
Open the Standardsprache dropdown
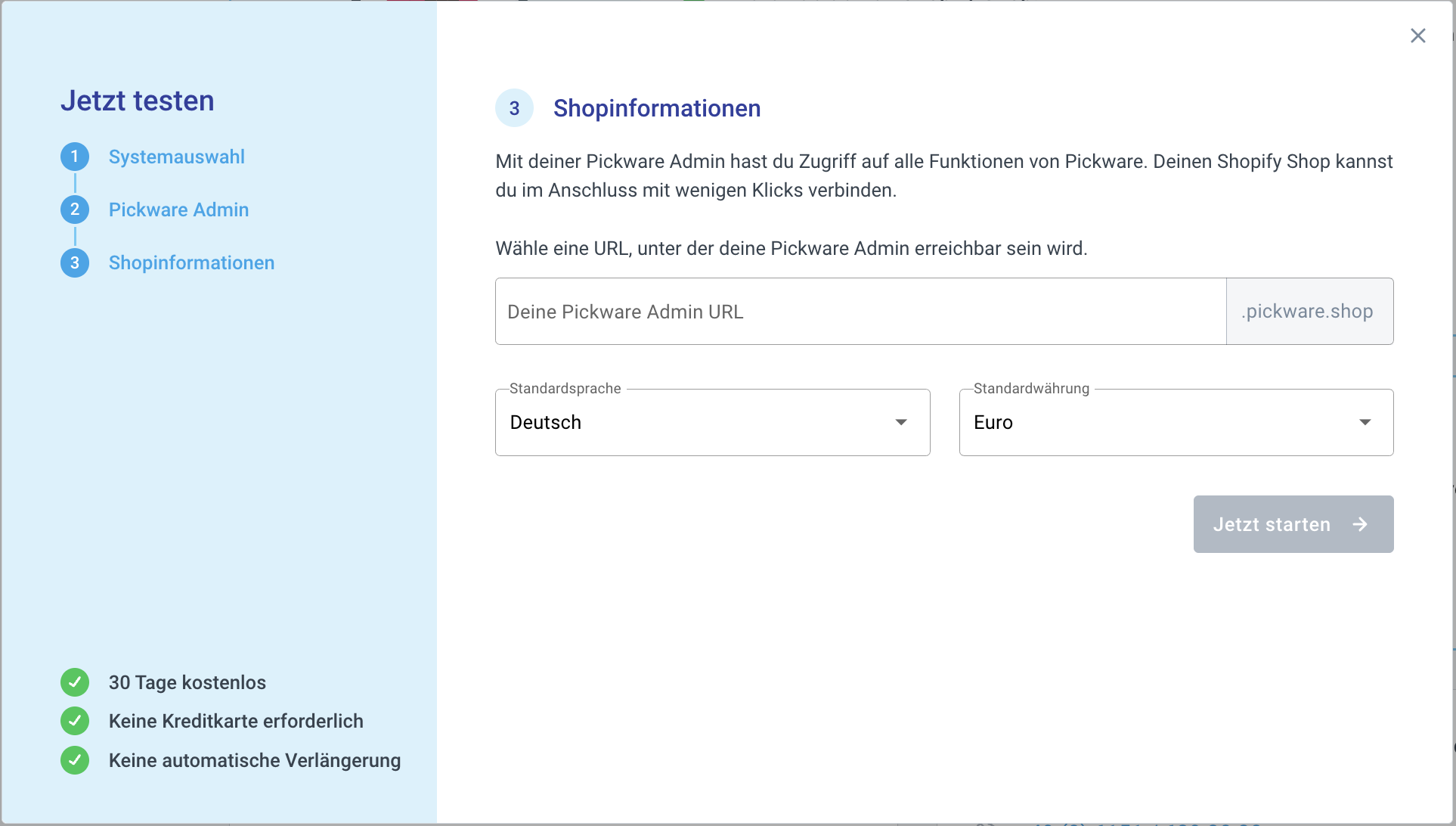coord(711,422)
